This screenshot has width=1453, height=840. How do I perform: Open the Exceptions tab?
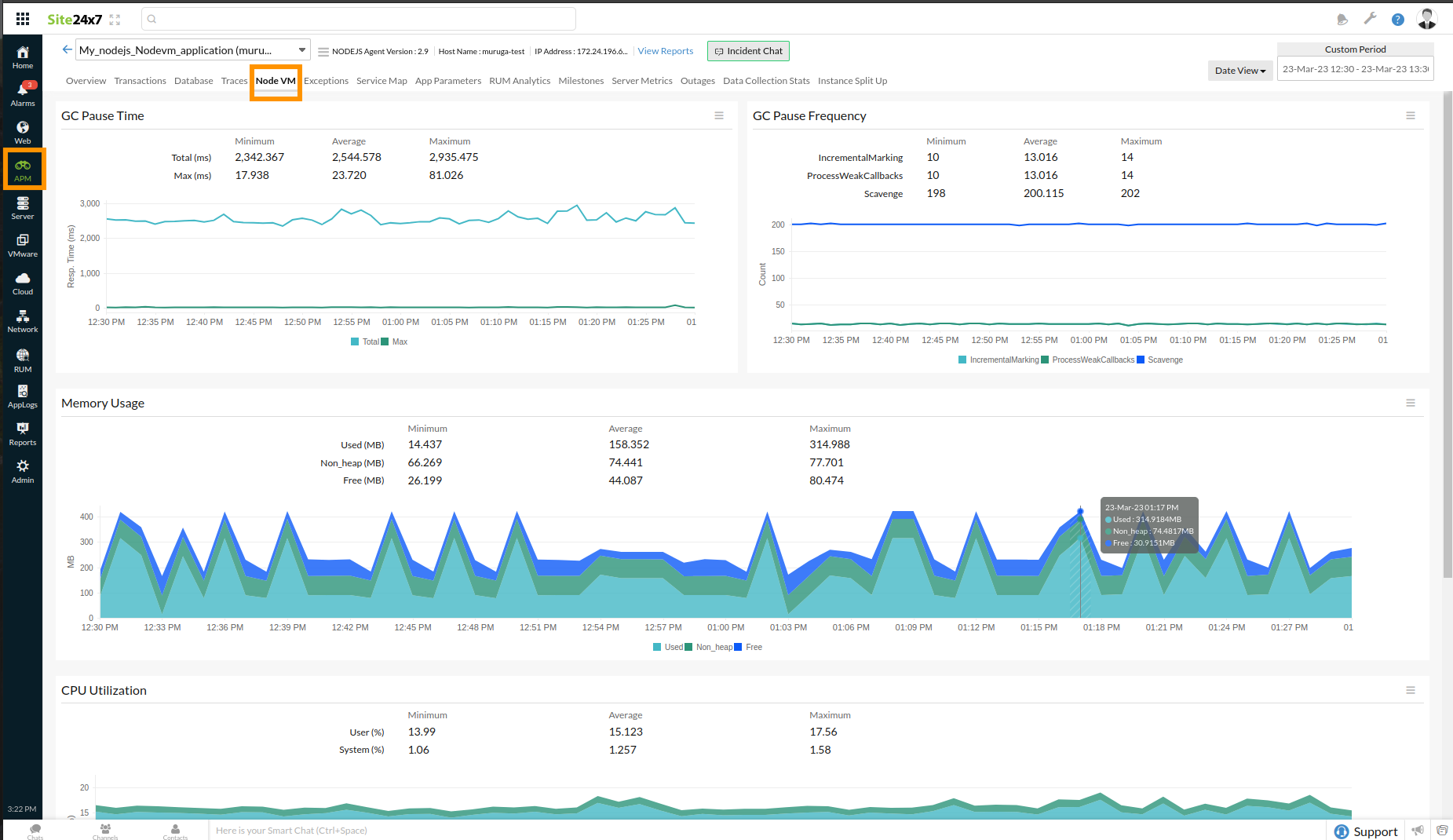326,80
